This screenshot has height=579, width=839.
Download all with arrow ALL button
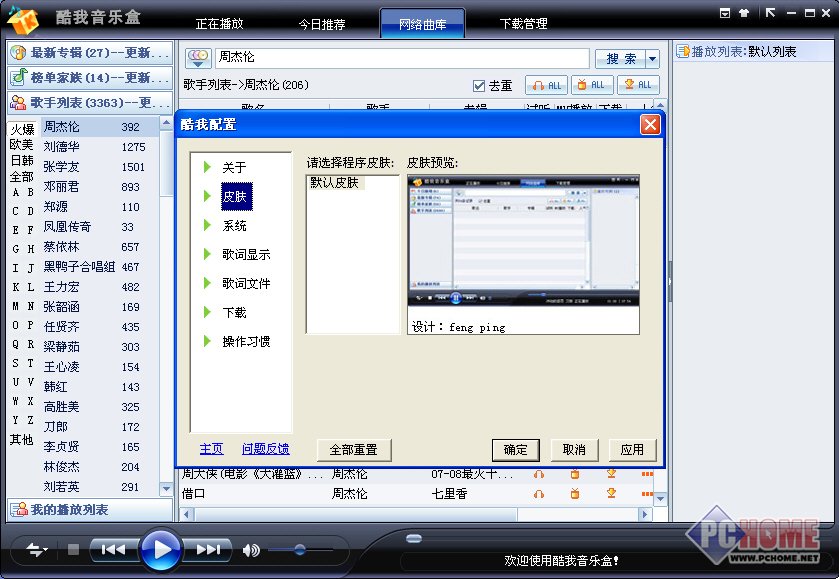pos(638,85)
